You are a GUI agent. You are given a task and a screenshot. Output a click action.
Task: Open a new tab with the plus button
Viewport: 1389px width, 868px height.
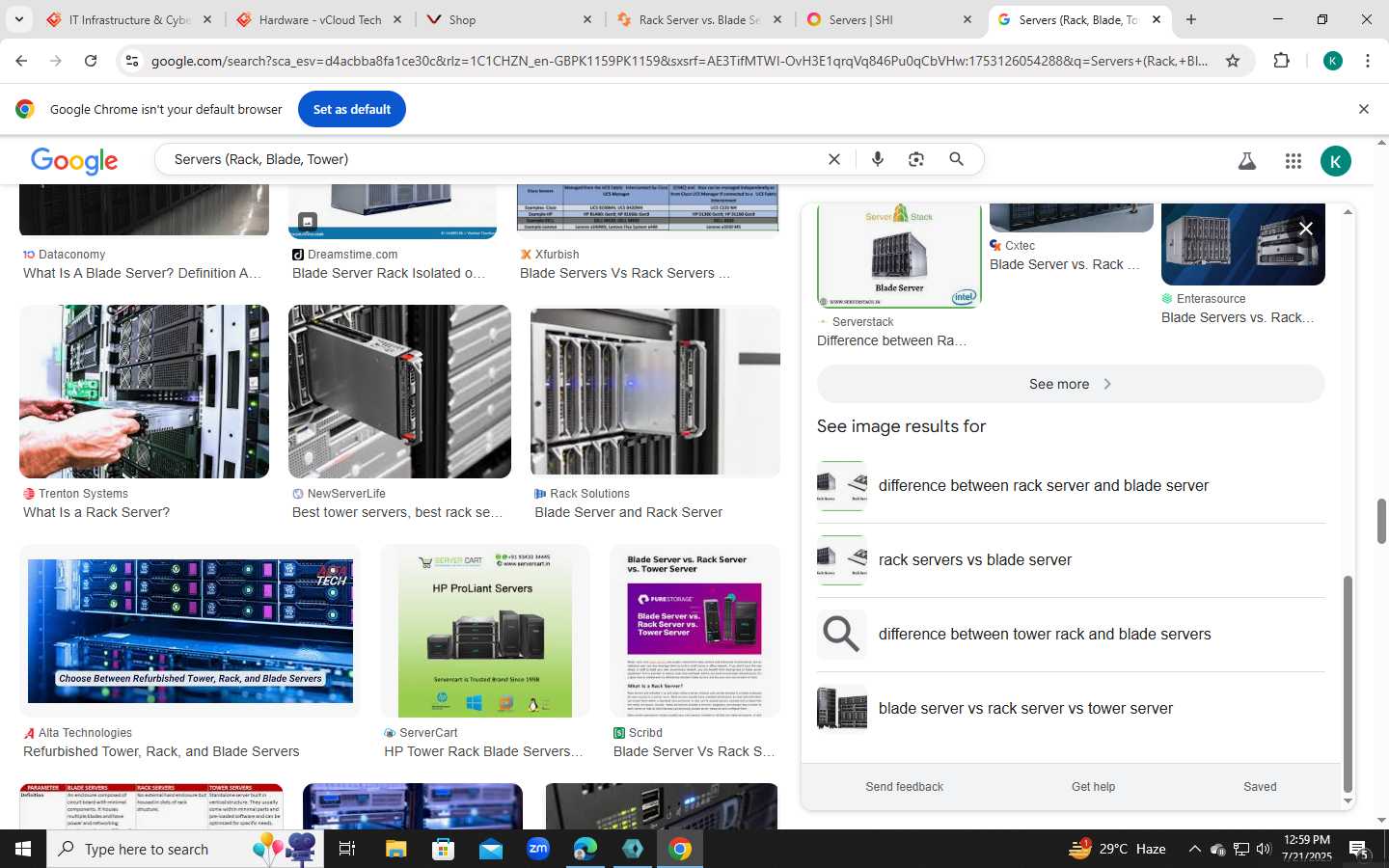(x=1191, y=19)
